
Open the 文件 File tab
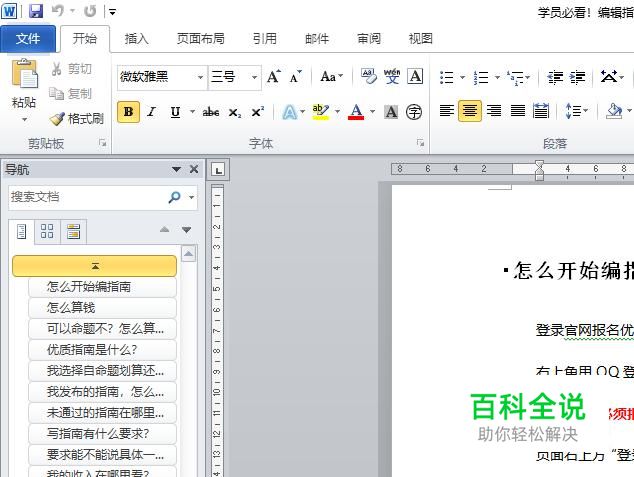(x=28, y=39)
